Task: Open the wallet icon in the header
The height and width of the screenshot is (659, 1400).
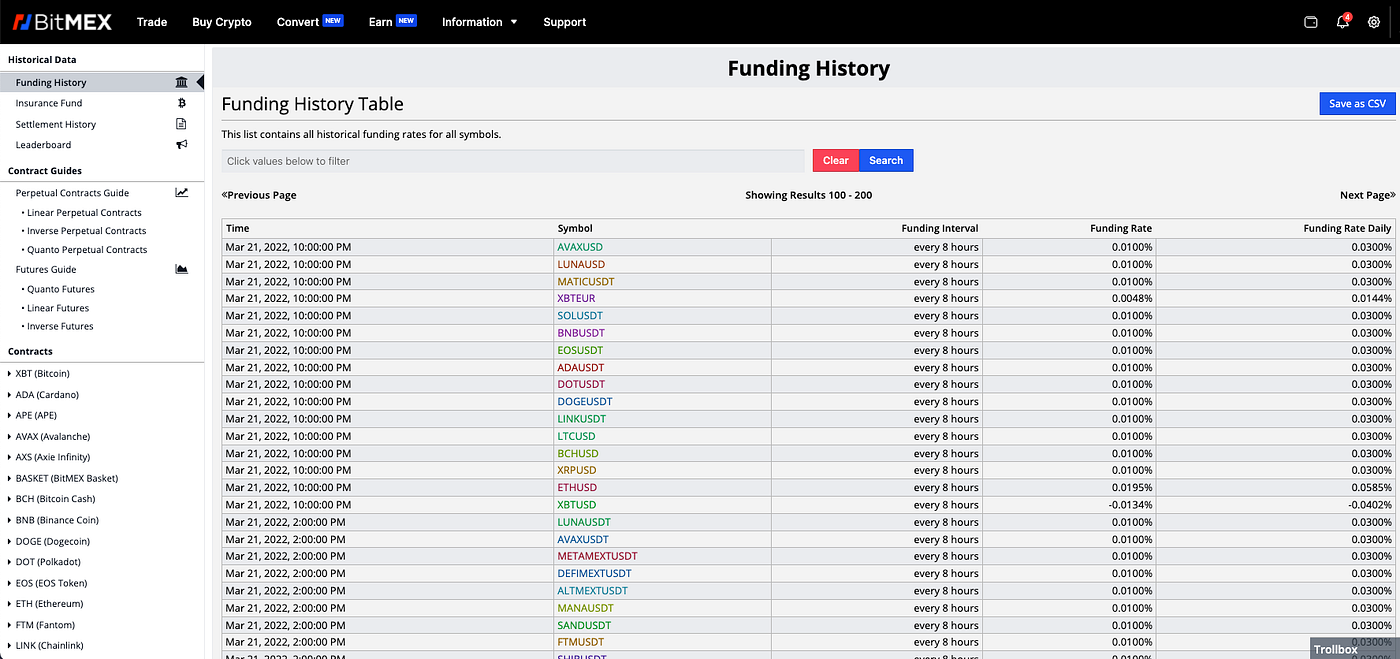Action: 1311,22
